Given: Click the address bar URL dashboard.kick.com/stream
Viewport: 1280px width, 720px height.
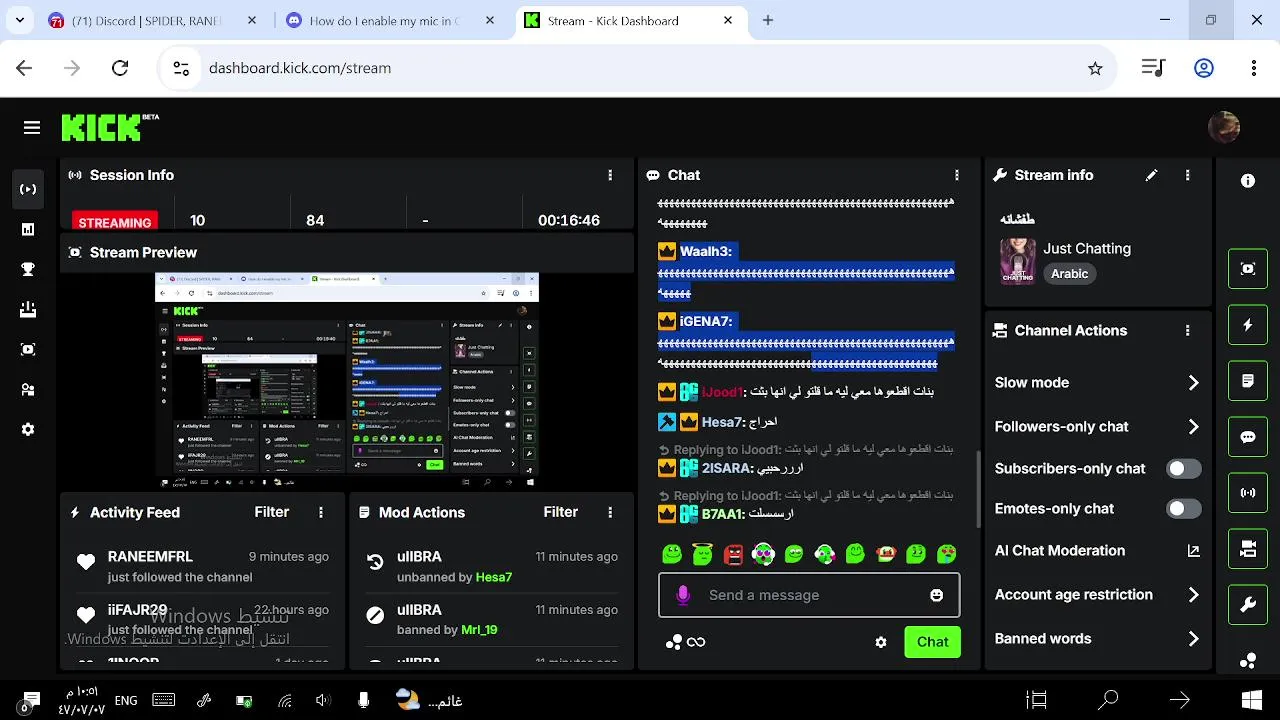Looking at the screenshot, I should (300, 68).
